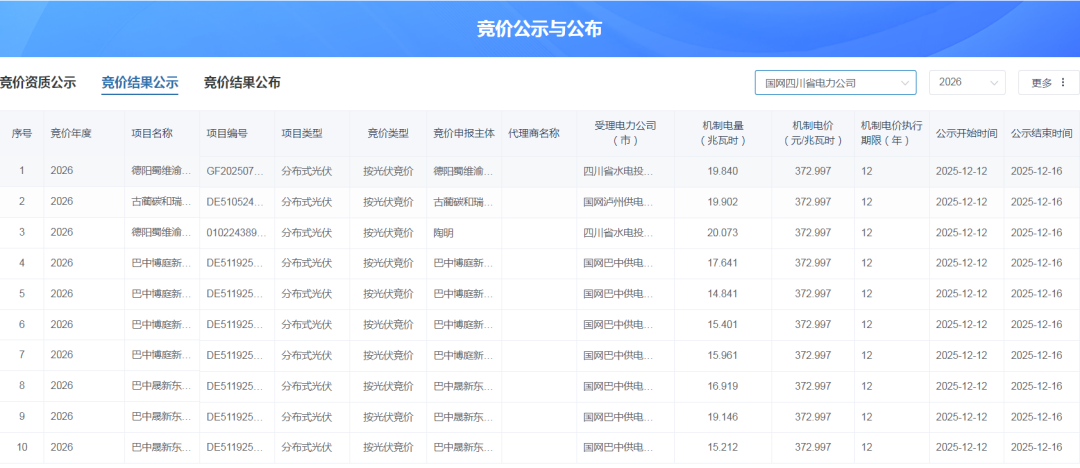Screen dimensions: 1080x468
Task: Click mechanism electricity value 16.919
Action: [x=723, y=386]
